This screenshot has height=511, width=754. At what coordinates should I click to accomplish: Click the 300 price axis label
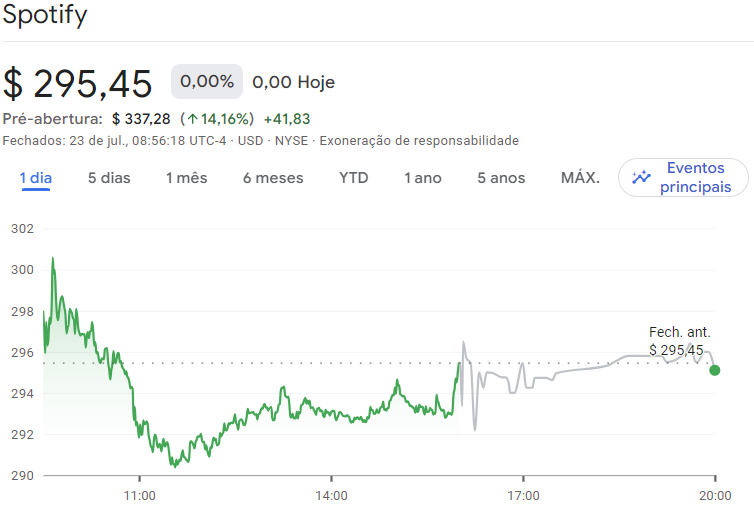click(x=23, y=270)
